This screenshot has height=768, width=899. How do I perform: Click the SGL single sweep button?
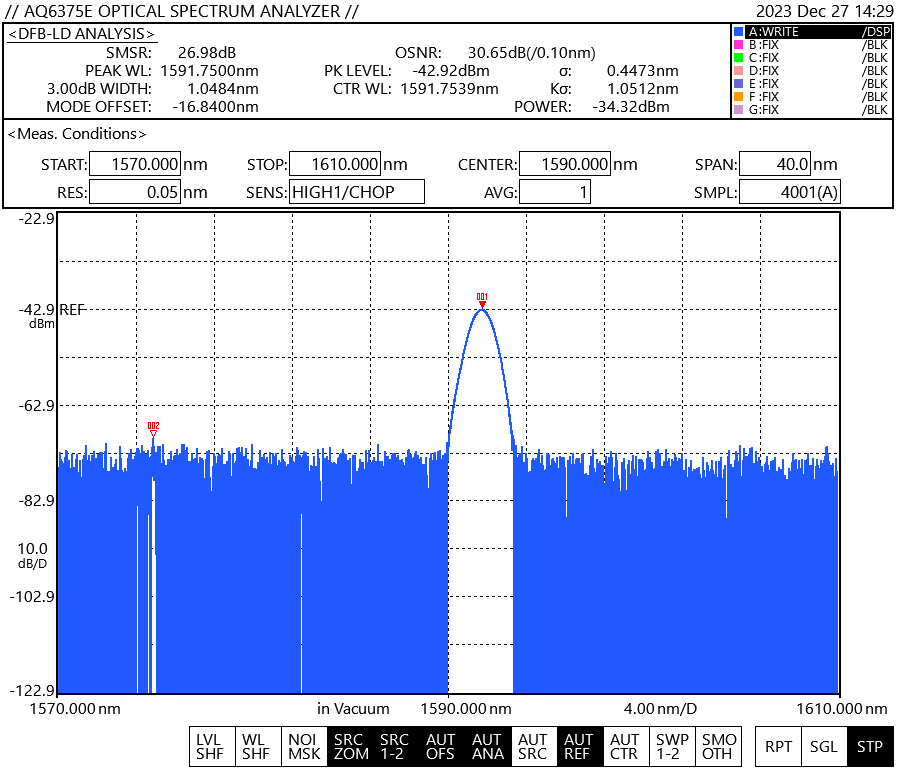click(x=824, y=746)
